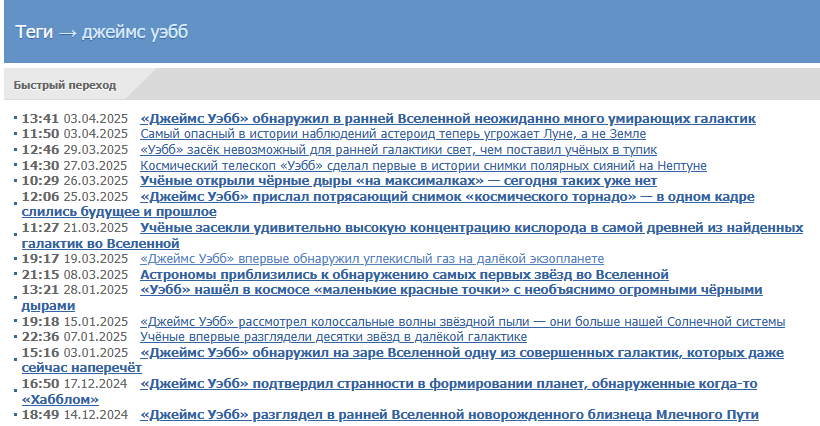Viewport: 820px width, 426px height.
Task: Click timestamp 15:16 03.01.2025
Action: pyautogui.click(x=74, y=353)
